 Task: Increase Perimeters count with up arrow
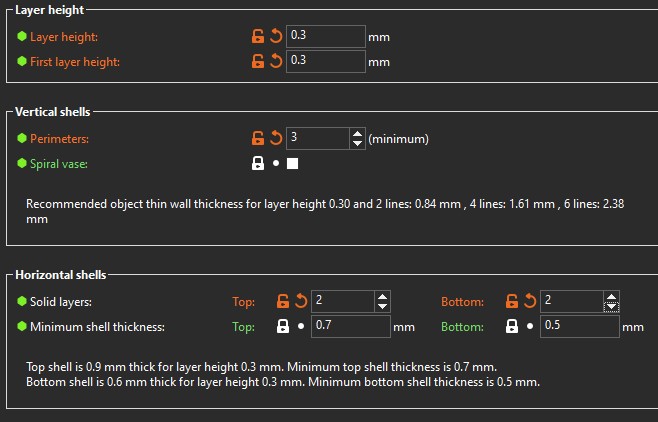click(x=357, y=134)
